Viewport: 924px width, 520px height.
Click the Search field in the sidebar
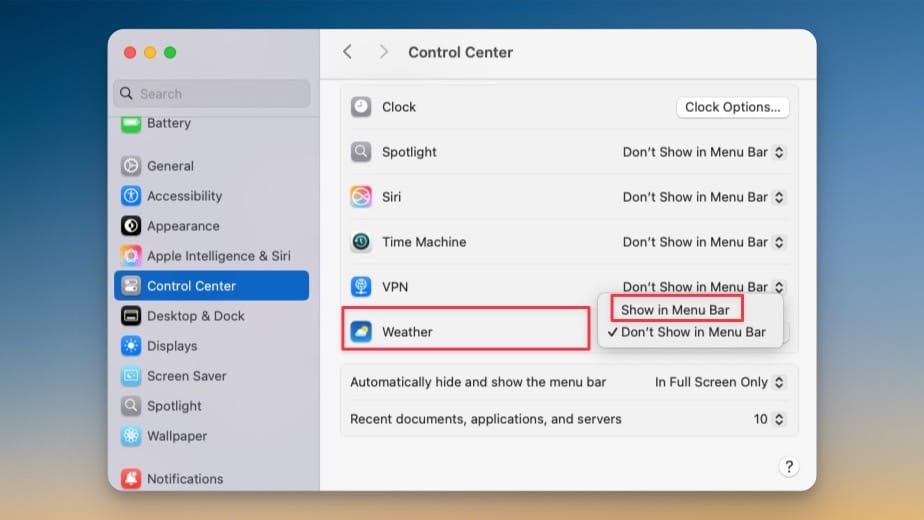click(212, 94)
